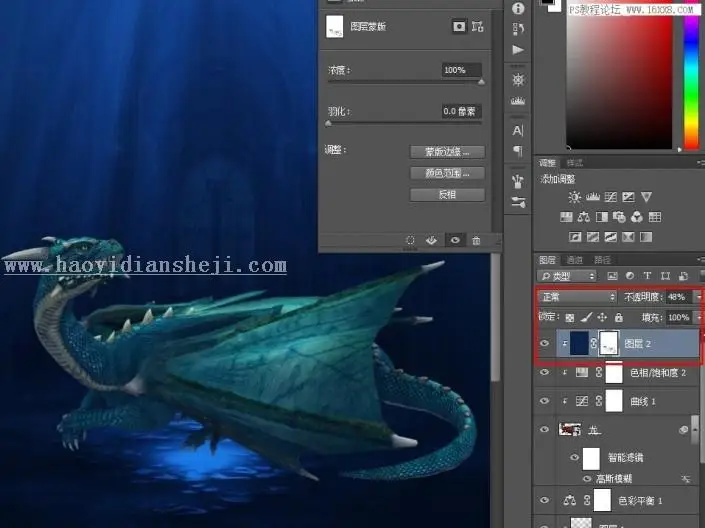Lock all padlock icon
The height and width of the screenshot is (528, 705).
click(x=619, y=318)
